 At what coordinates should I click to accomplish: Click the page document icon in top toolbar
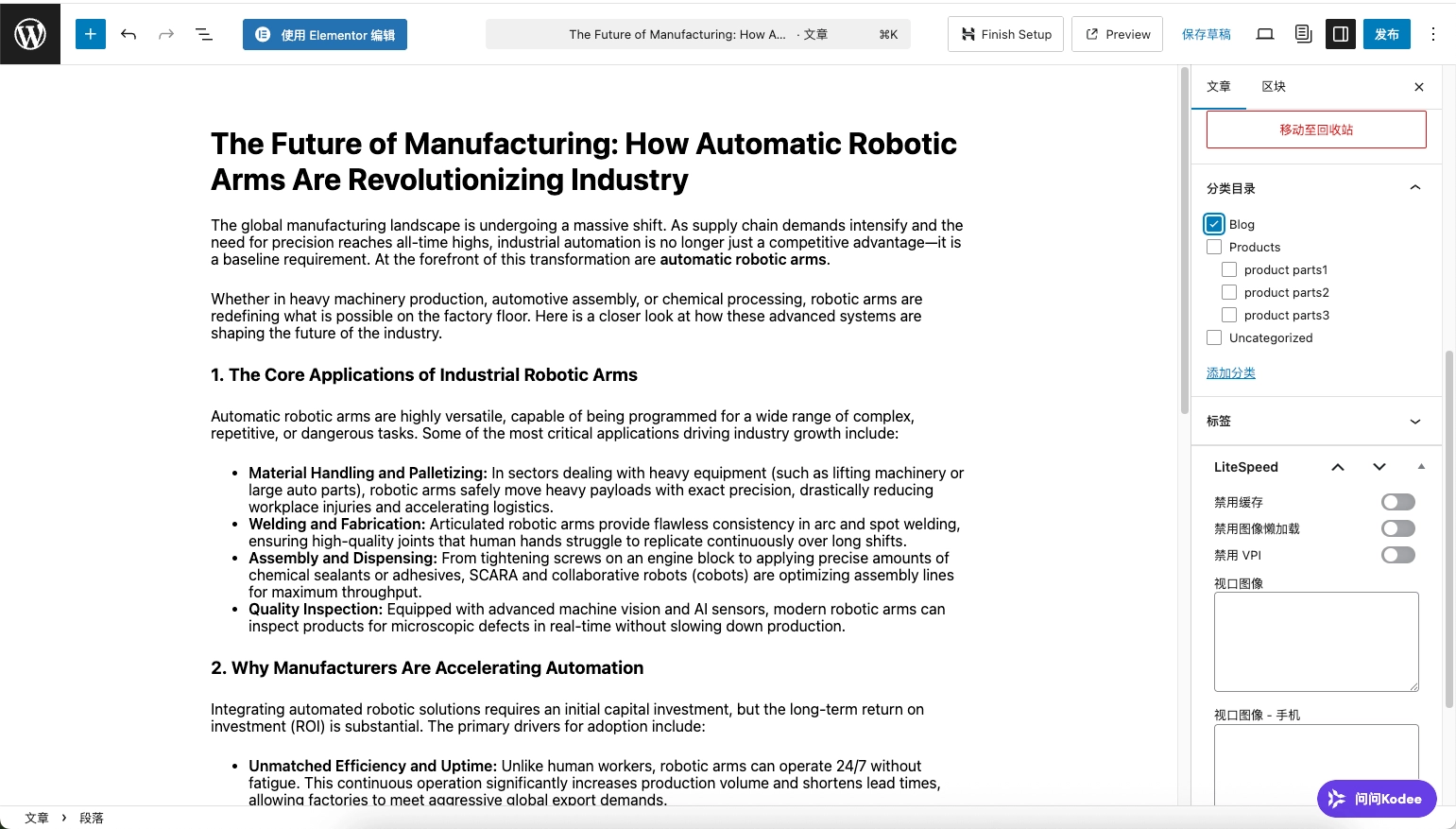click(x=1304, y=34)
